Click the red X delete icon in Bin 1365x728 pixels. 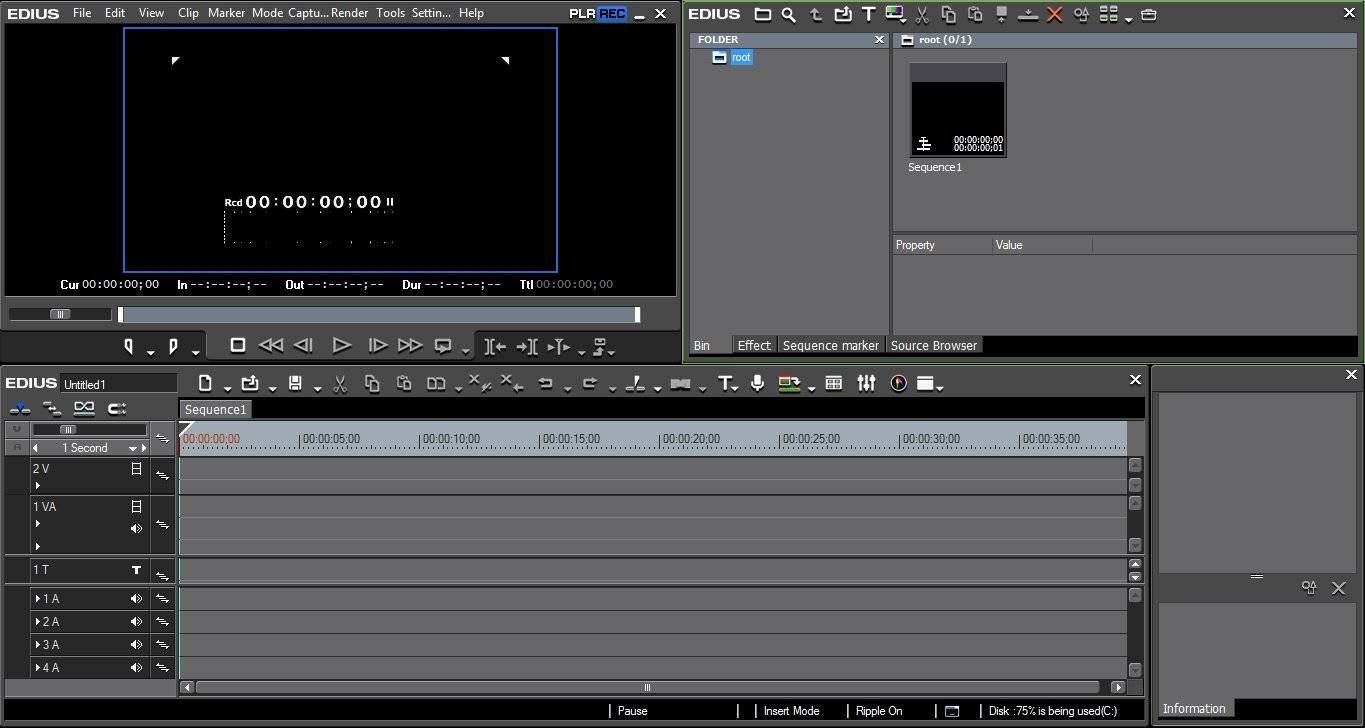[x=1054, y=15]
